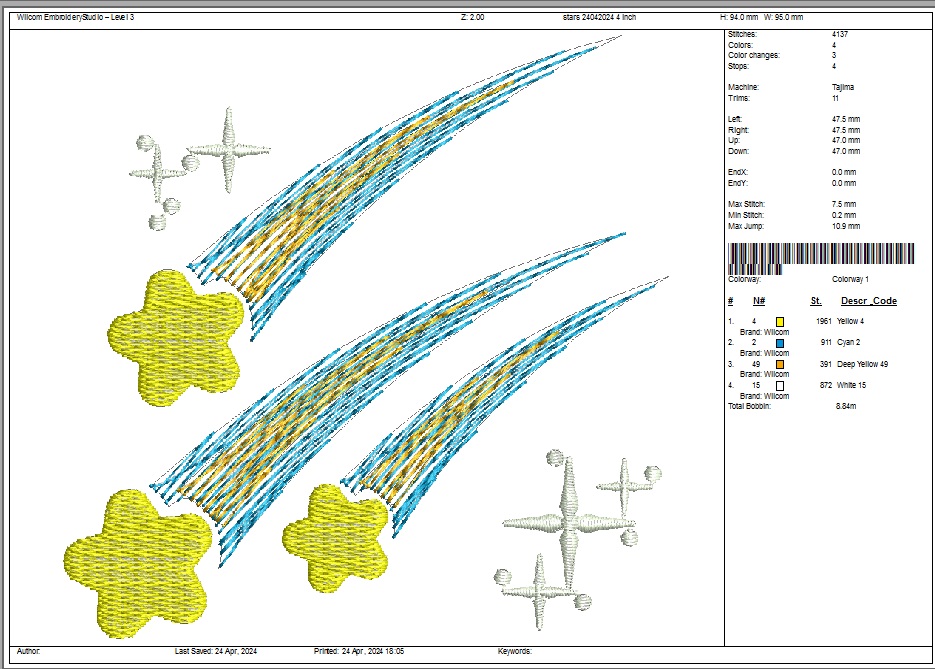
Task: Select the Tajima machine value
Action: [x=842, y=87]
